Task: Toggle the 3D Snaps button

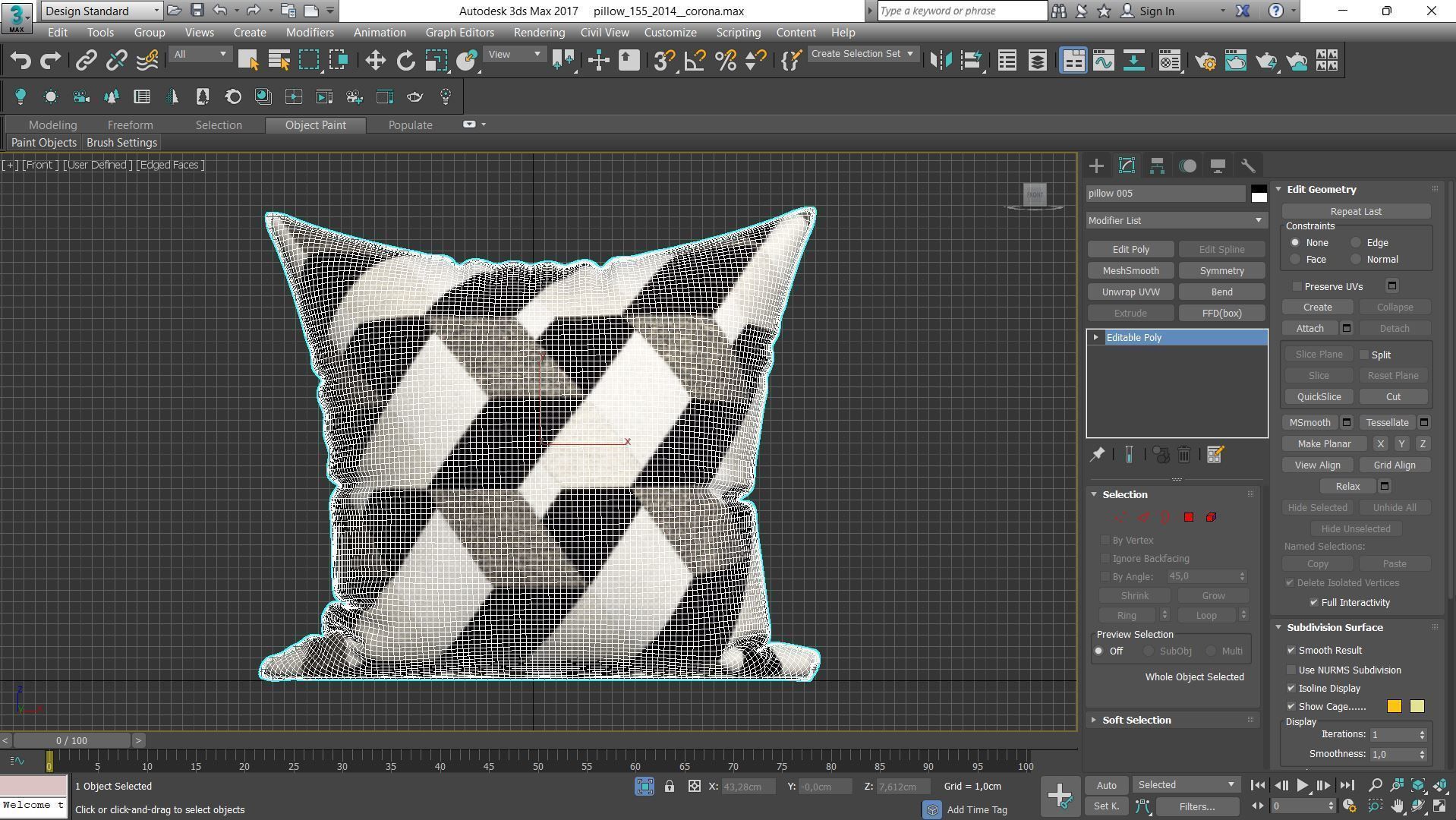Action: pos(664,61)
